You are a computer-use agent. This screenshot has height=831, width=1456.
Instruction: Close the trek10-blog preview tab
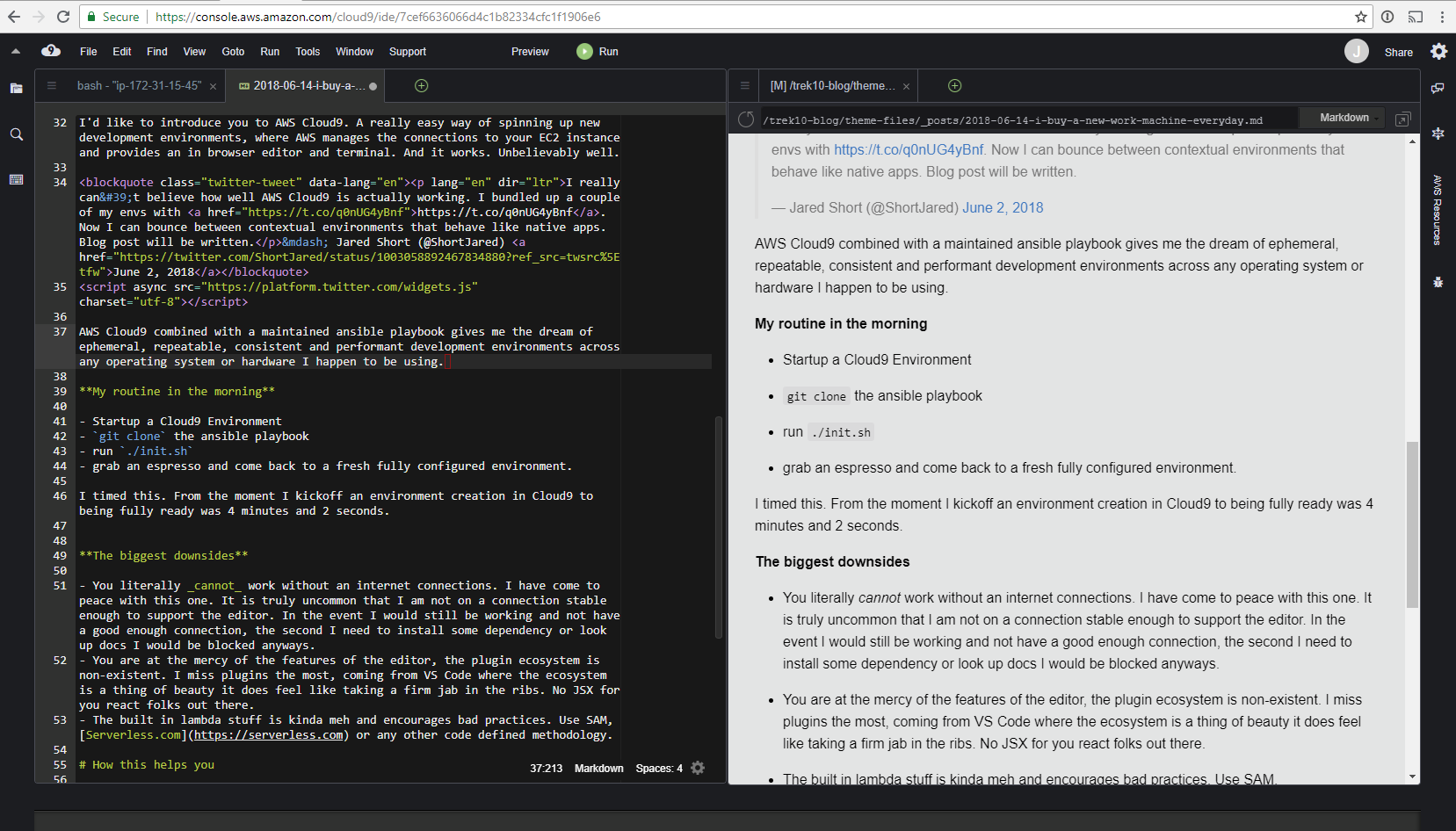click(x=906, y=86)
